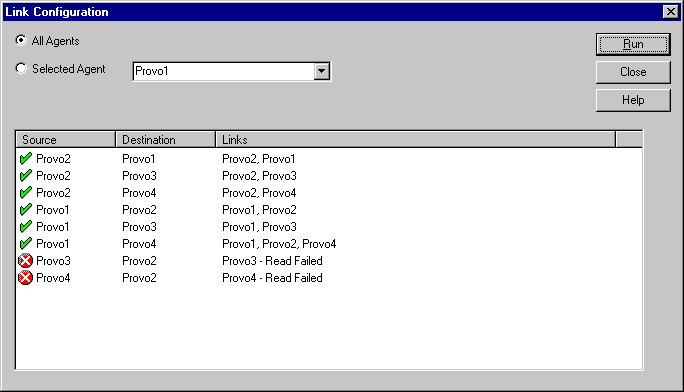This screenshot has width=684, height=392.
Task: Select source cell Provo2 in the Provo1 destination row
Action: pos(53,159)
